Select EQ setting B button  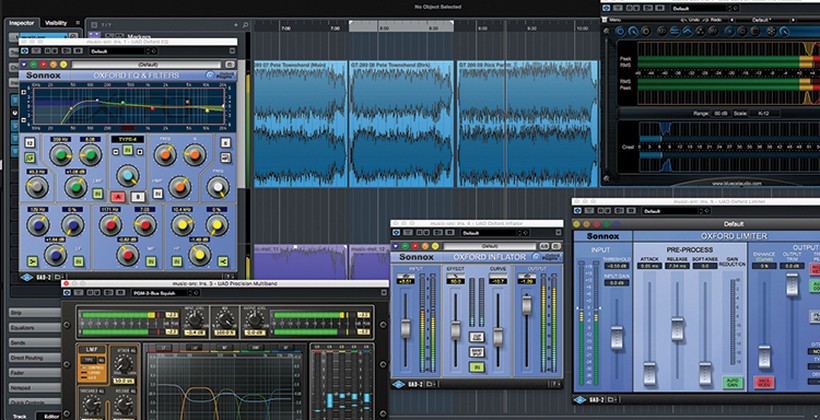pos(137,197)
